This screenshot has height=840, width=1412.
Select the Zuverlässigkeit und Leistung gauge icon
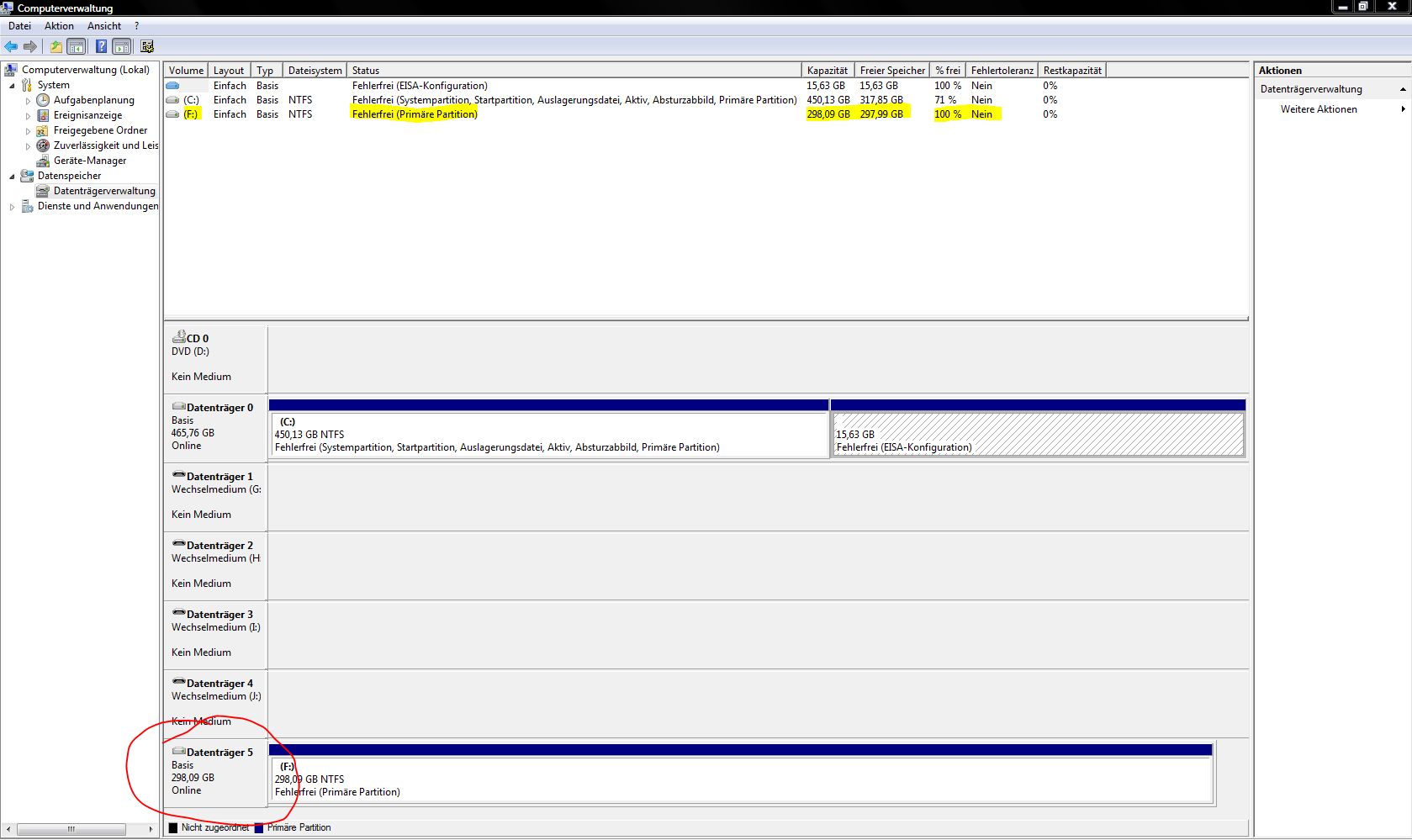coord(43,145)
